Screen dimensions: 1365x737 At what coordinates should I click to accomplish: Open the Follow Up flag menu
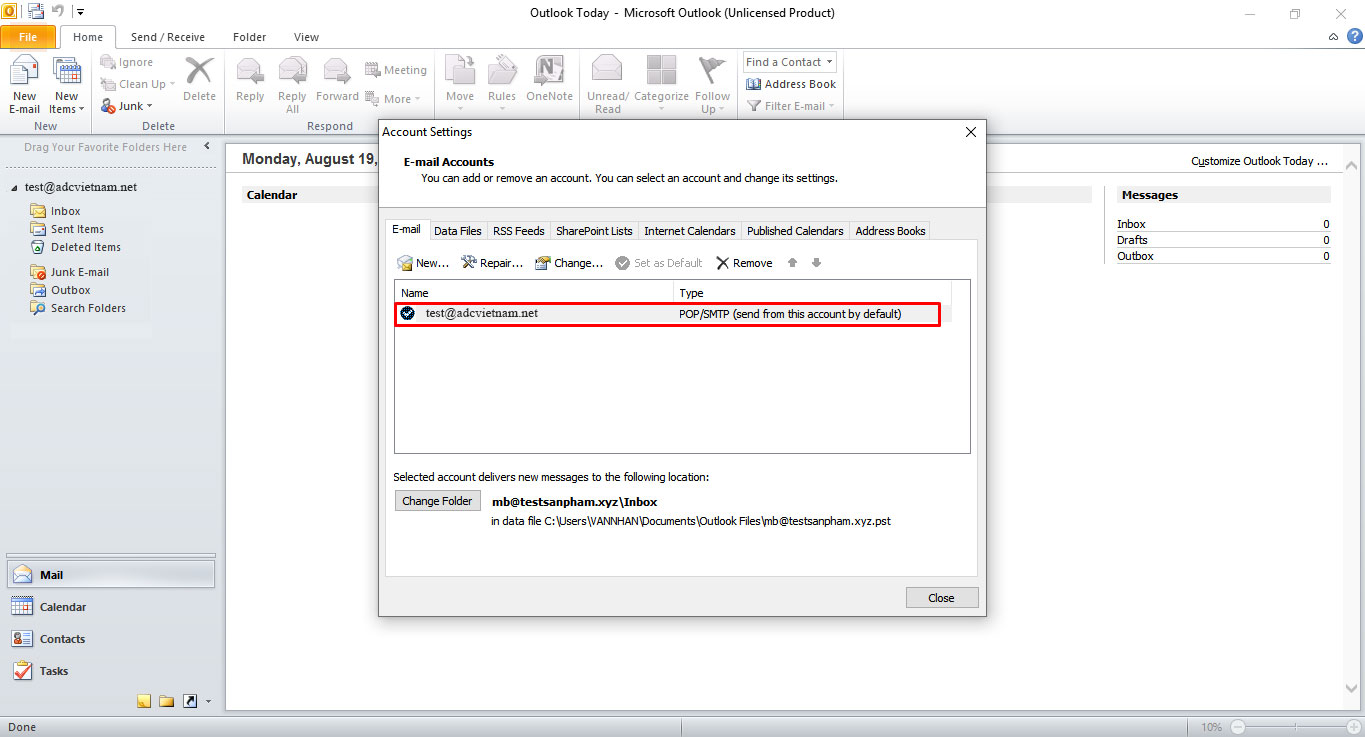(x=712, y=85)
